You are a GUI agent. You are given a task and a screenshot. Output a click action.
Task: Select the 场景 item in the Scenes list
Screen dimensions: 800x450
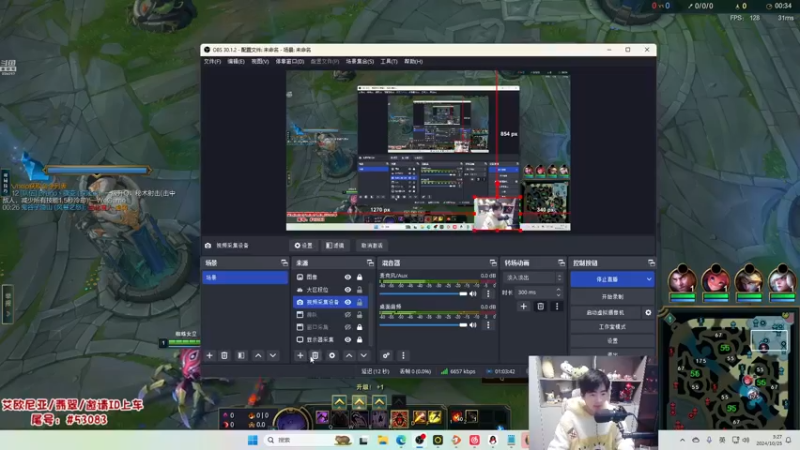click(x=245, y=277)
